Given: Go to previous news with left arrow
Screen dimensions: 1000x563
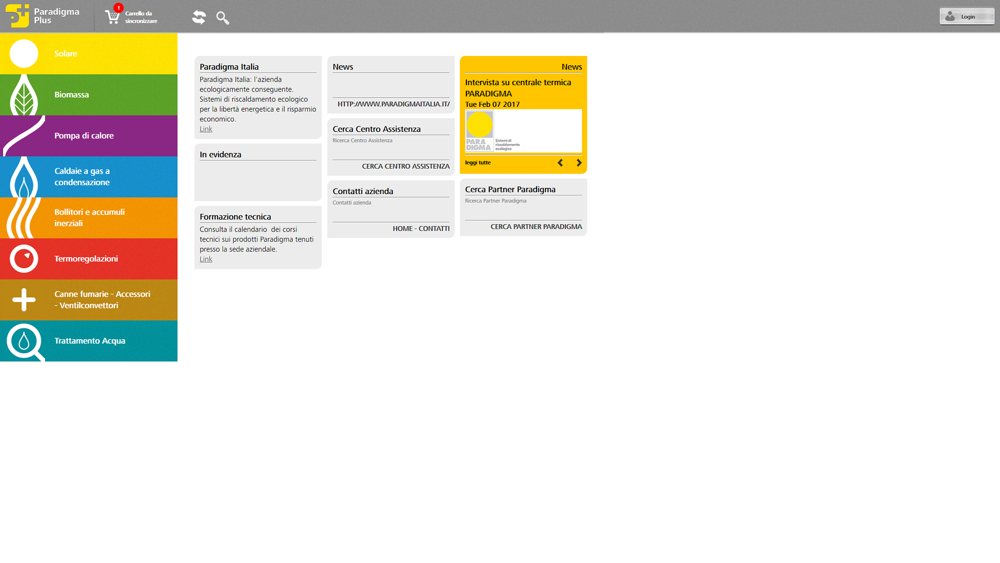Looking at the screenshot, I should coord(560,163).
